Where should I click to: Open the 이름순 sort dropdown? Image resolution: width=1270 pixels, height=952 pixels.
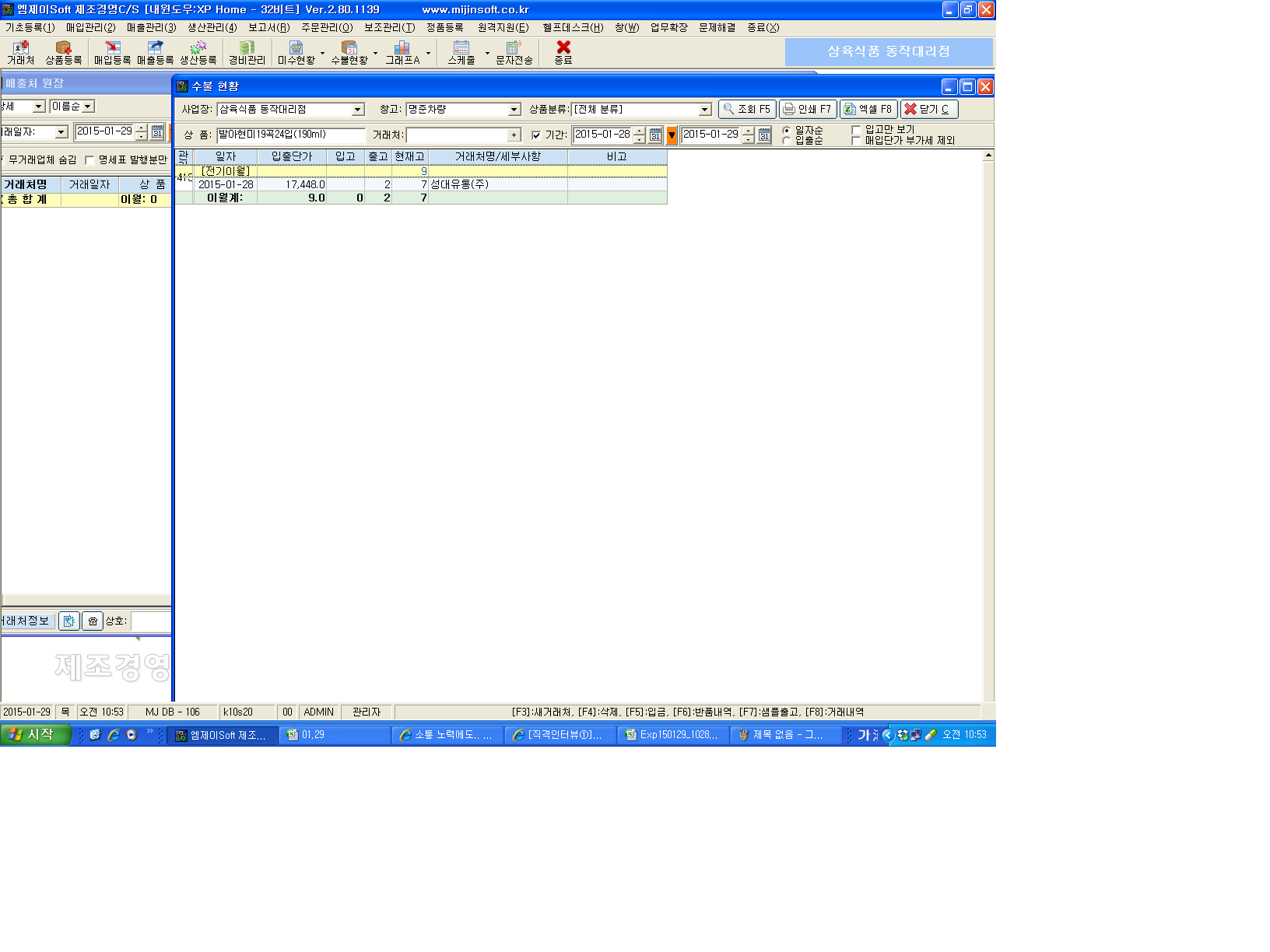88,107
